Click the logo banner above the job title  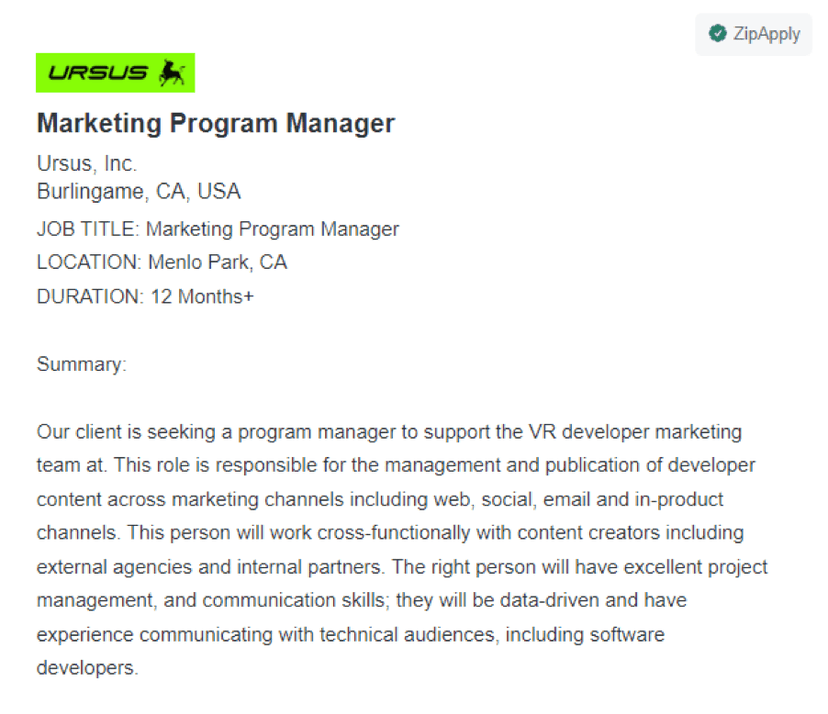point(115,71)
